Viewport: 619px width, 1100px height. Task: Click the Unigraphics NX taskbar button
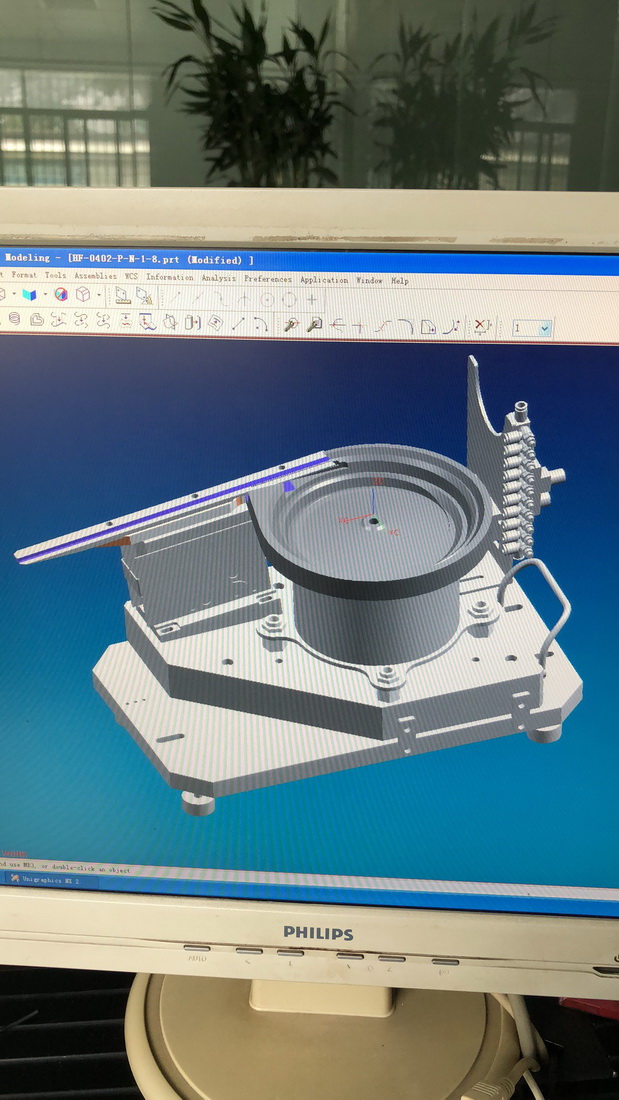point(44,877)
